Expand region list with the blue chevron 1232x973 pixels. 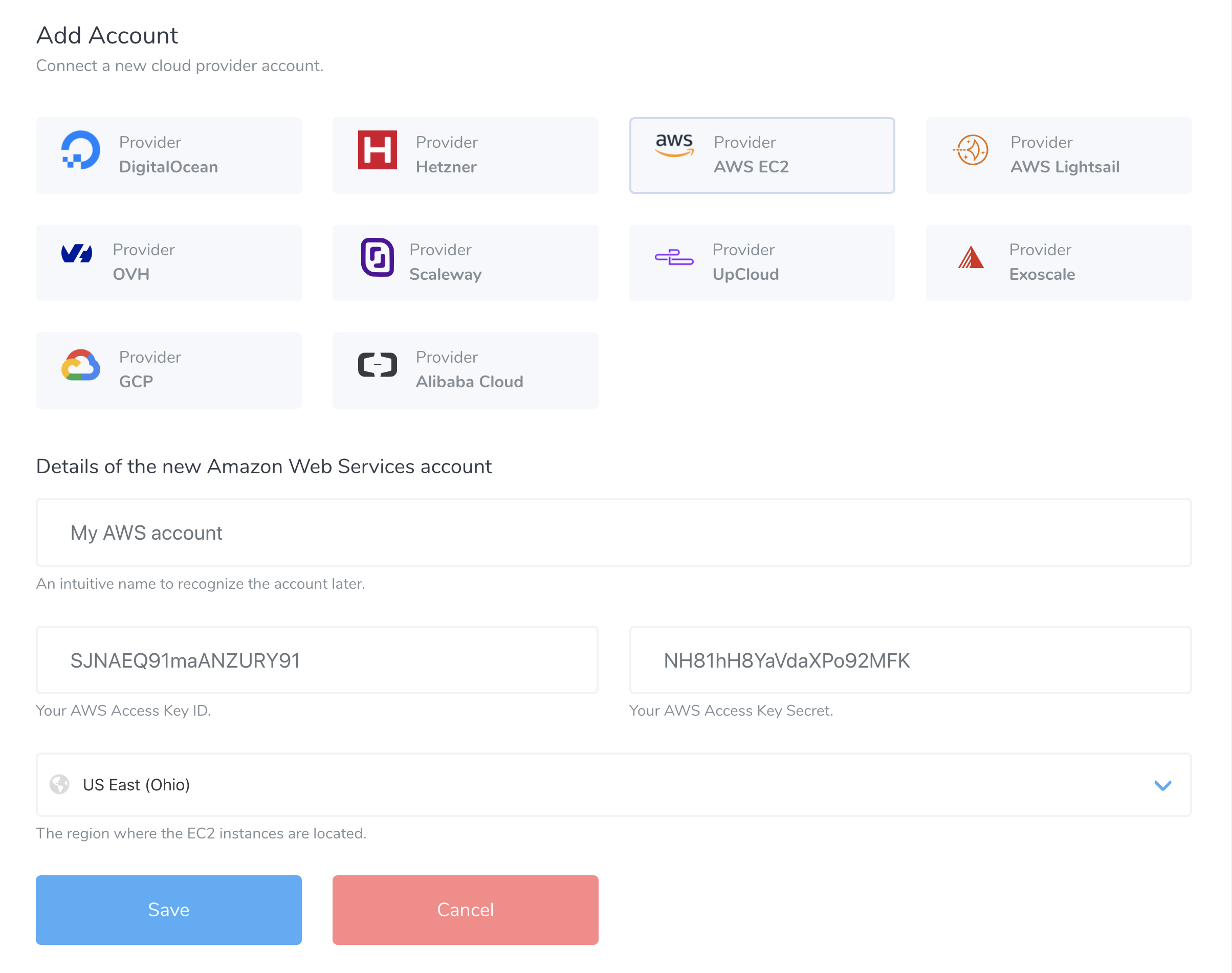[x=1162, y=786]
